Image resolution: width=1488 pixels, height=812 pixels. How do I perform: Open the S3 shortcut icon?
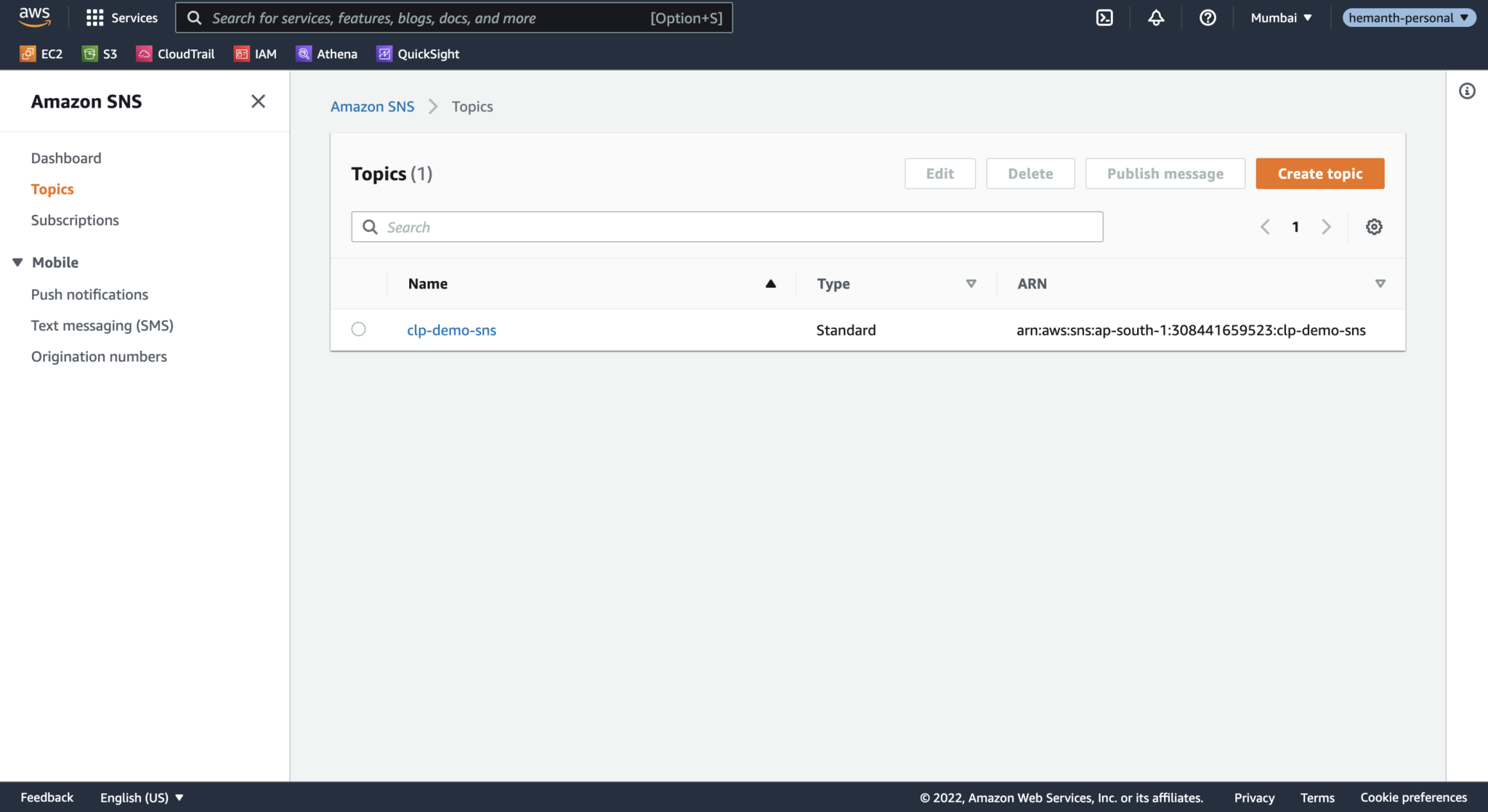pos(89,54)
